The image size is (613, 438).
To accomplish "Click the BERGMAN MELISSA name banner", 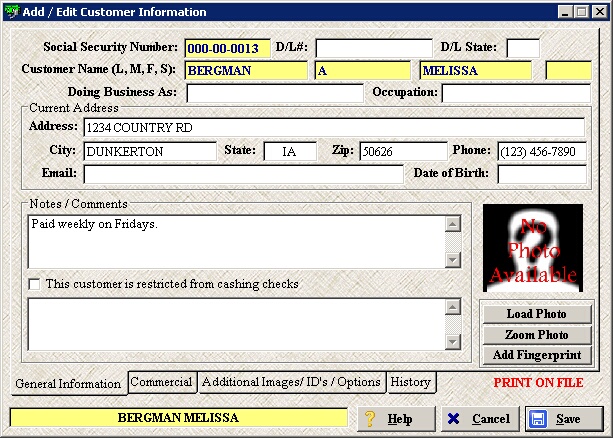I will point(179,418).
